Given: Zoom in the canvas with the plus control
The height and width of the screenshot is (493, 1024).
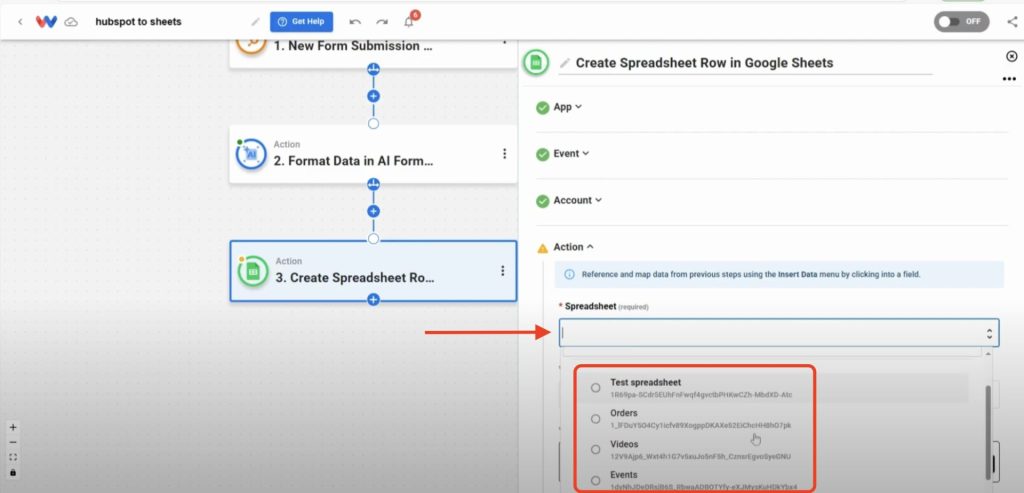Looking at the screenshot, I should (13, 428).
